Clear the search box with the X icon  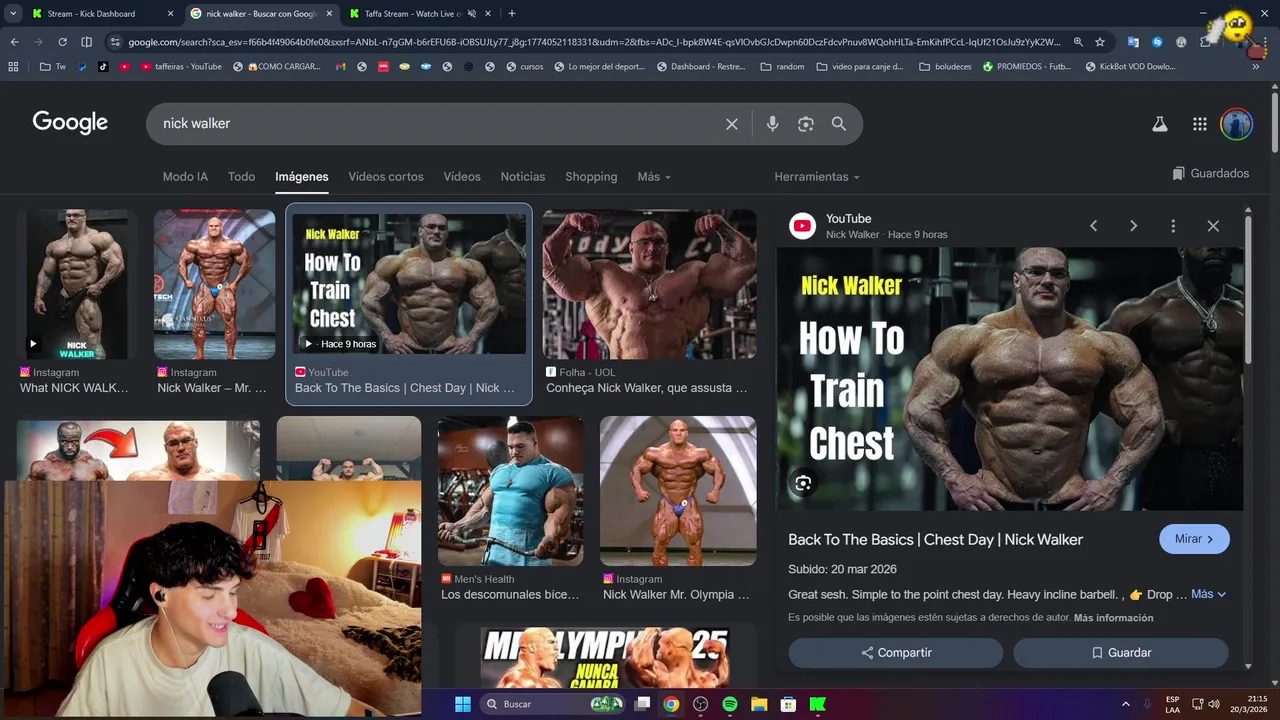pos(732,124)
